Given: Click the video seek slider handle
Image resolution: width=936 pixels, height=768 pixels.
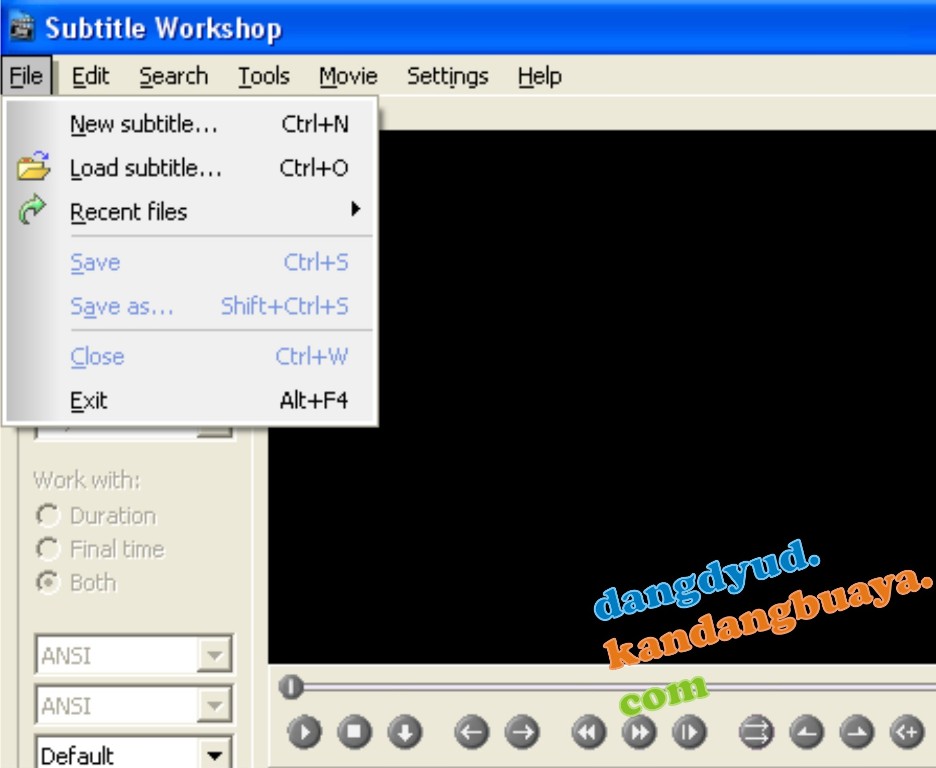Looking at the screenshot, I should pos(291,687).
